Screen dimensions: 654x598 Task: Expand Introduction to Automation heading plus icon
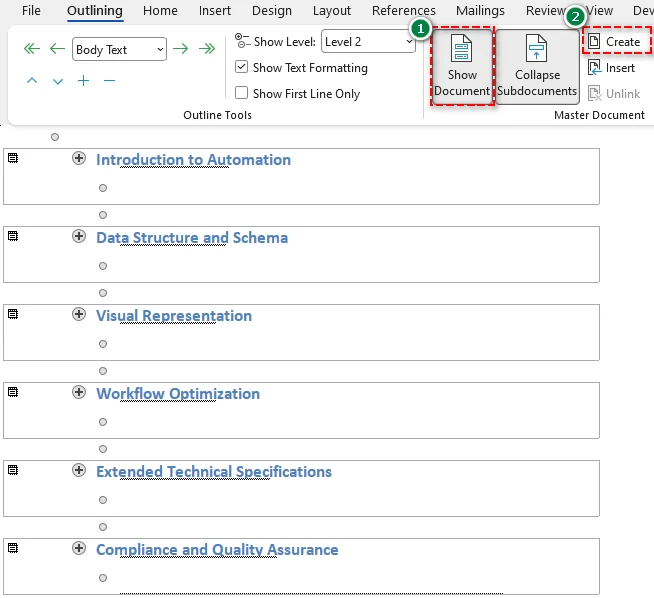click(x=79, y=158)
